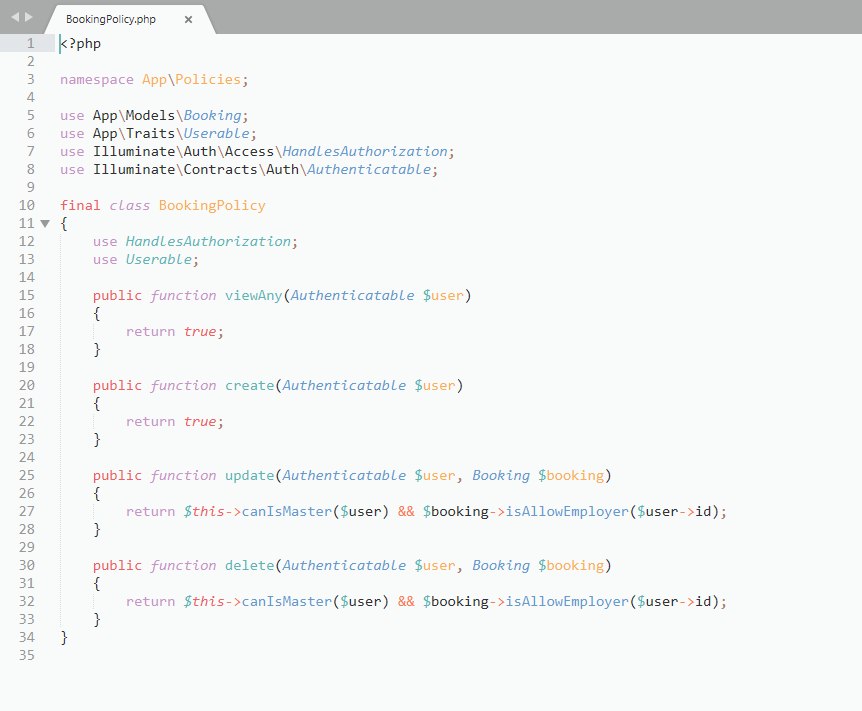This screenshot has width=862, height=711.
Task: Click 'public' keyword on line 15
Action: point(117,295)
